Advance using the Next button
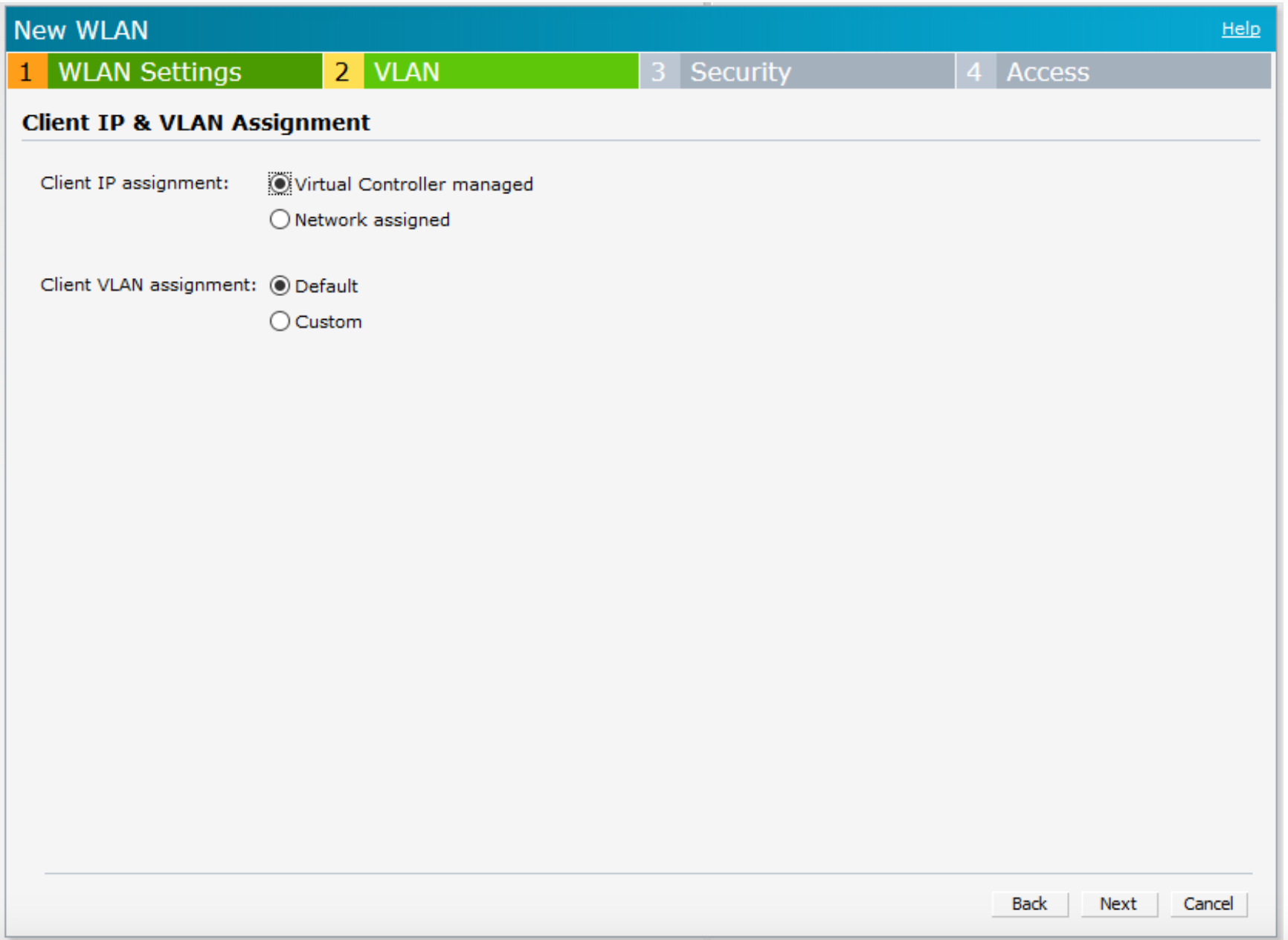The height and width of the screenshot is (940, 1288). [1118, 904]
